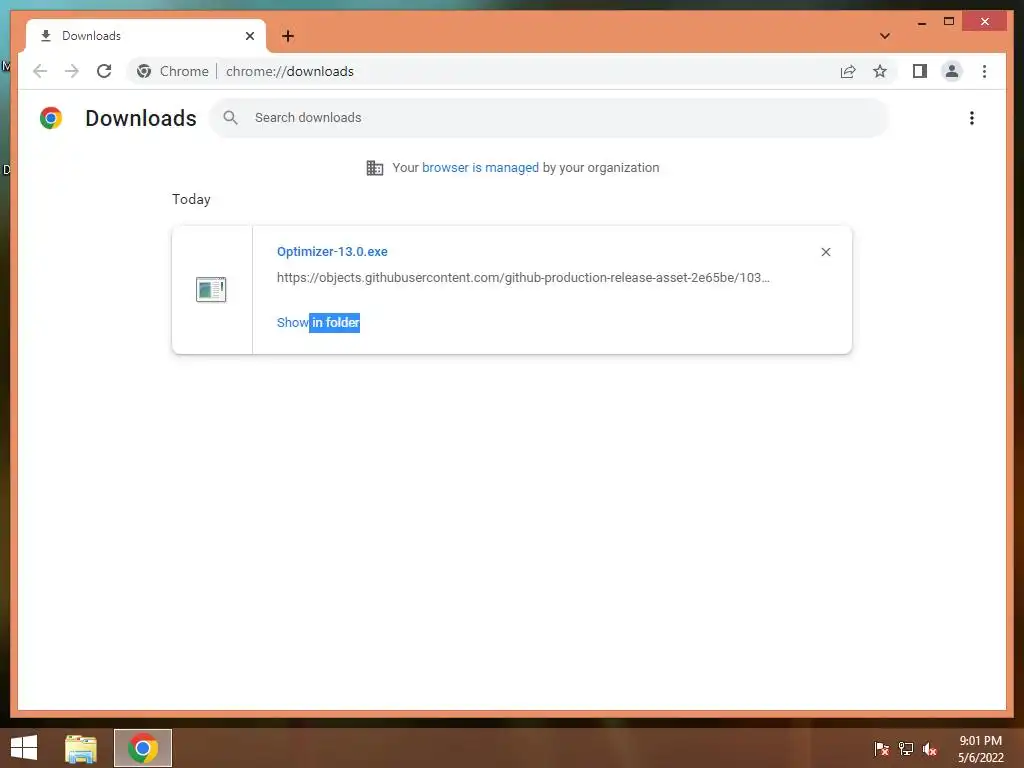Maximize the Chrome window
This screenshot has height=768, width=1024.
click(x=949, y=22)
